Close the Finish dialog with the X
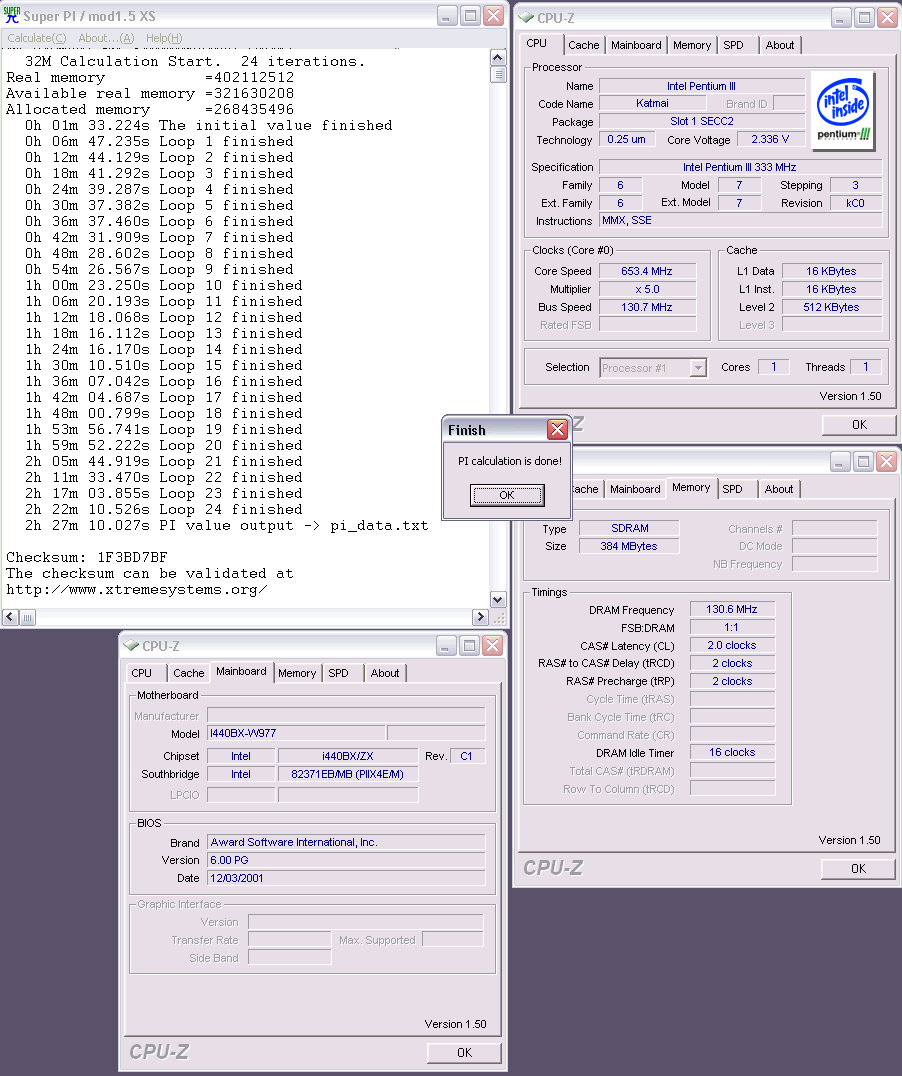Viewport: 902px width, 1076px height. pyautogui.click(x=557, y=430)
